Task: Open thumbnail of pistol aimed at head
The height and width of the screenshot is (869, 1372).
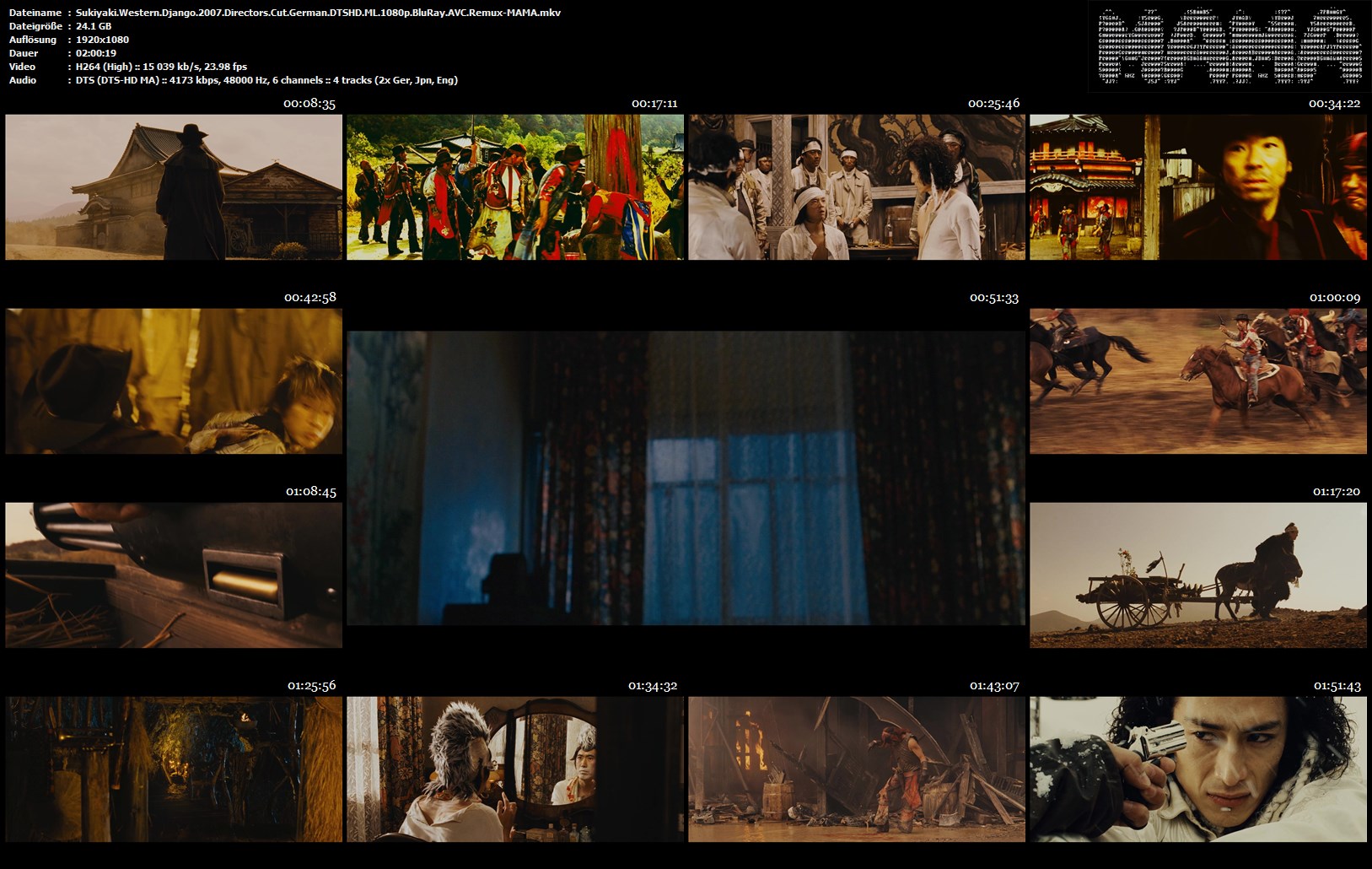Action: tap(1198, 769)
